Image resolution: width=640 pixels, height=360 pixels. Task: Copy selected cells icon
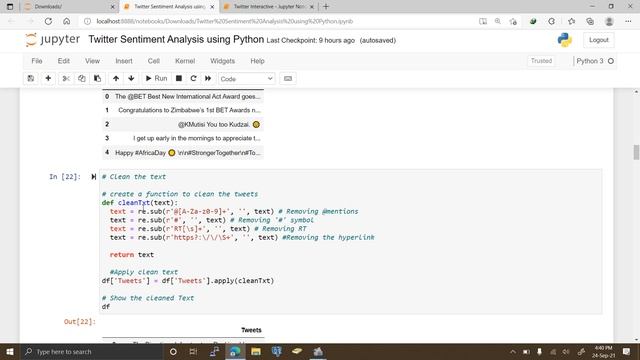(x=82, y=78)
